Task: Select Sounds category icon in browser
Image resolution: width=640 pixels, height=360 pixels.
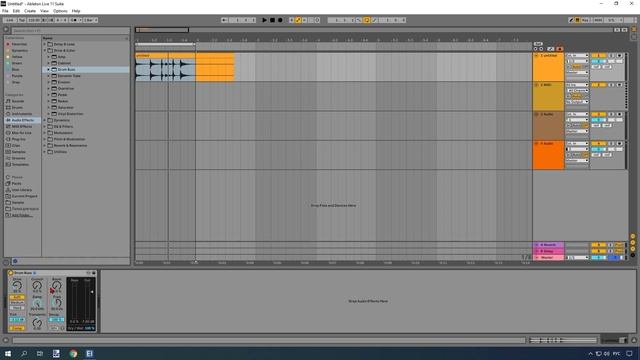Action: point(8,101)
